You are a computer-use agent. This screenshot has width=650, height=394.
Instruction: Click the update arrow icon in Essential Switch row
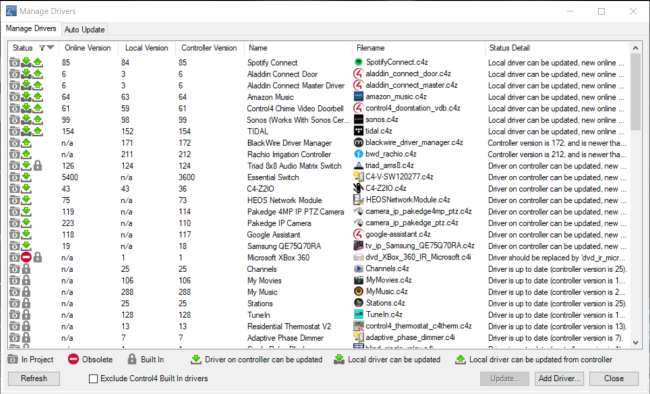(26, 177)
